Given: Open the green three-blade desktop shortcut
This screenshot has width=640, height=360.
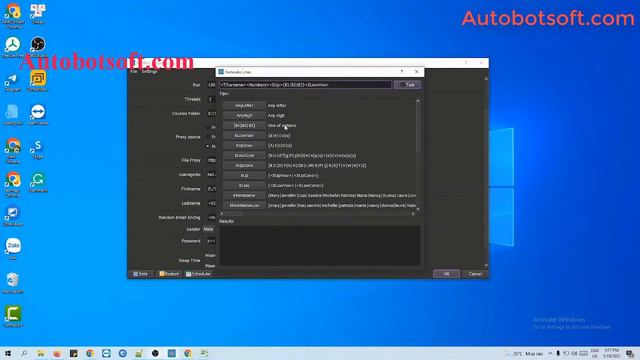Looking at the screenshot, I should 13,47.
